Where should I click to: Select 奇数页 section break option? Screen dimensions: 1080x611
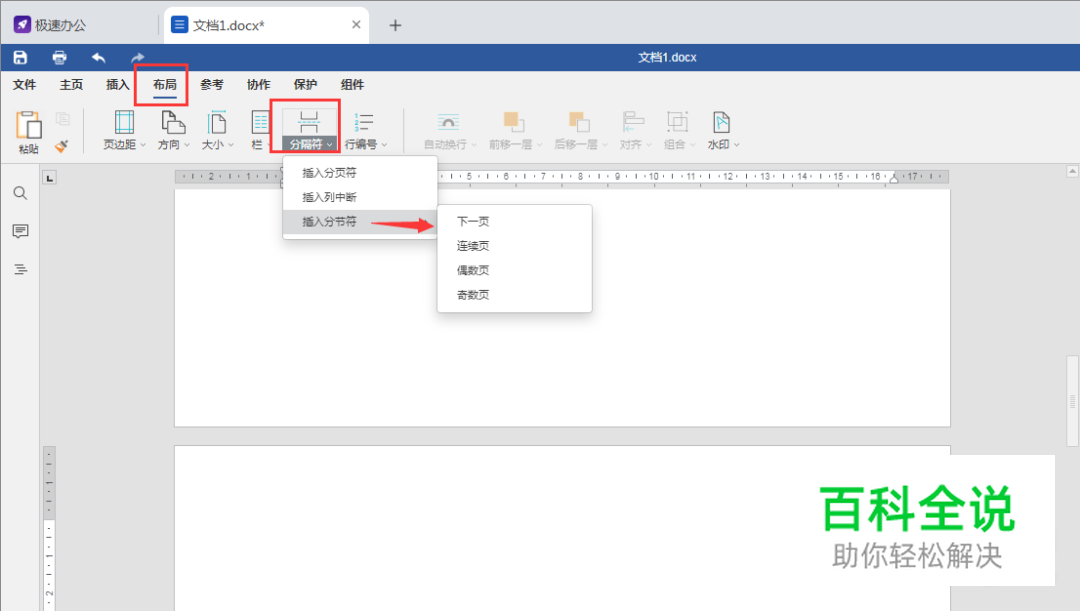(472, 294)
